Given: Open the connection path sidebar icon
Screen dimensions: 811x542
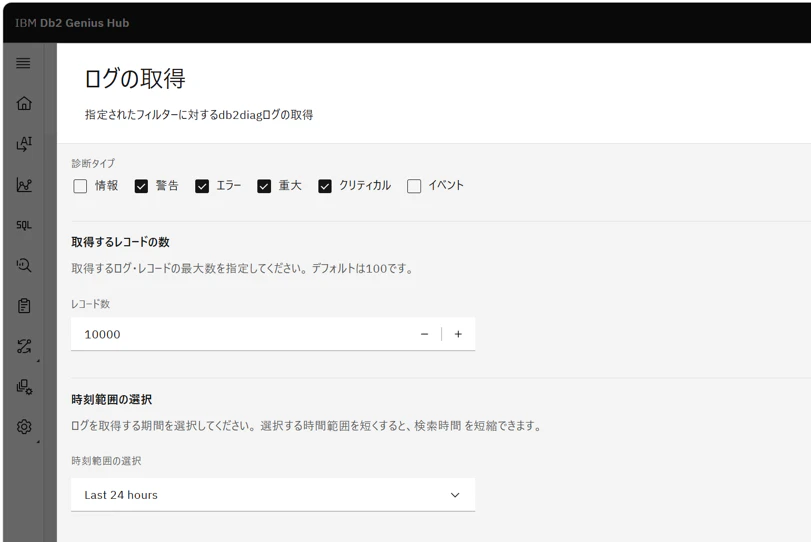Looking at the screenshot, I should click(24, 346).
